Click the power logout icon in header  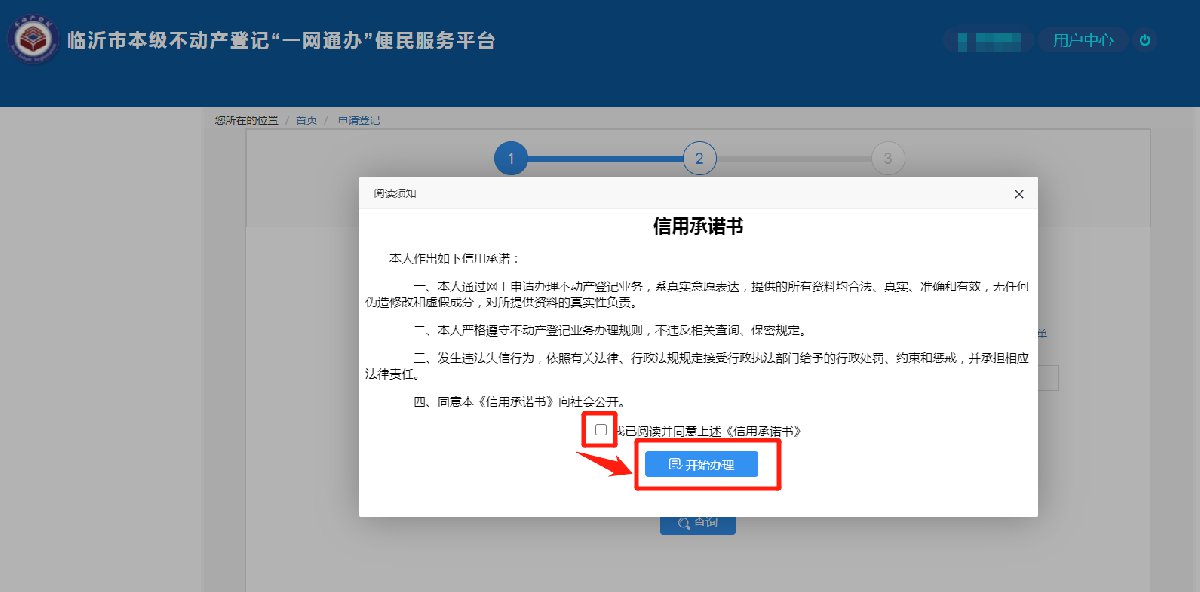point(1146,41)
